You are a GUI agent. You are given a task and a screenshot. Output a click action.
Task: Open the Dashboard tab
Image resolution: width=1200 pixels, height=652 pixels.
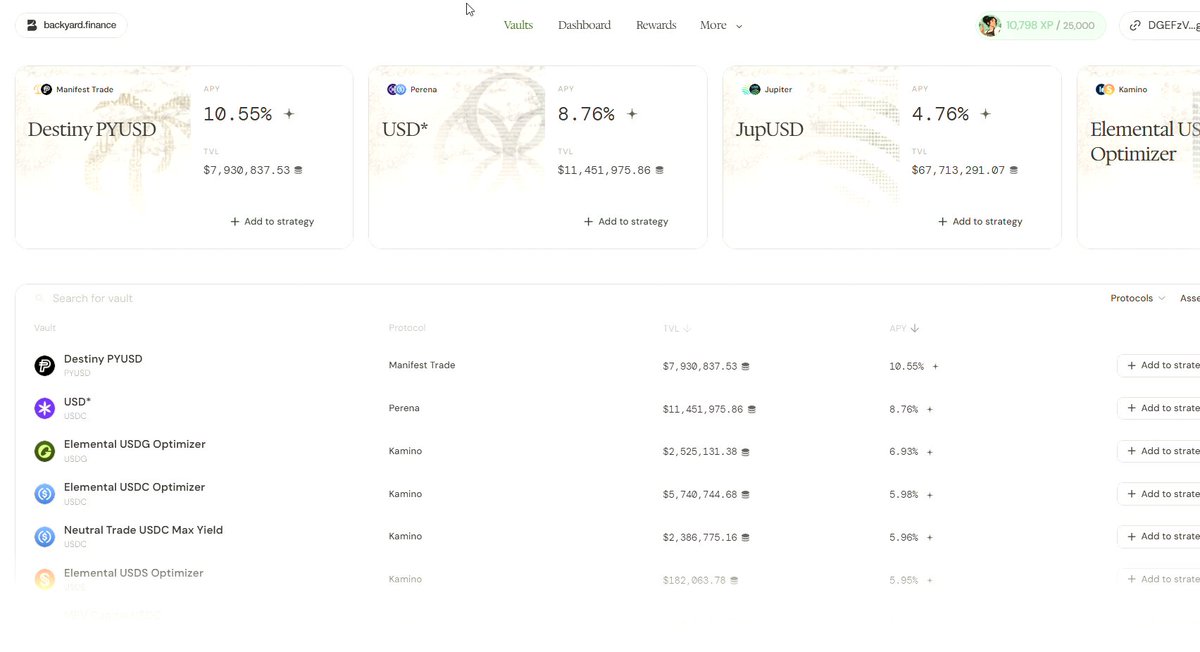tap(584, 25)
